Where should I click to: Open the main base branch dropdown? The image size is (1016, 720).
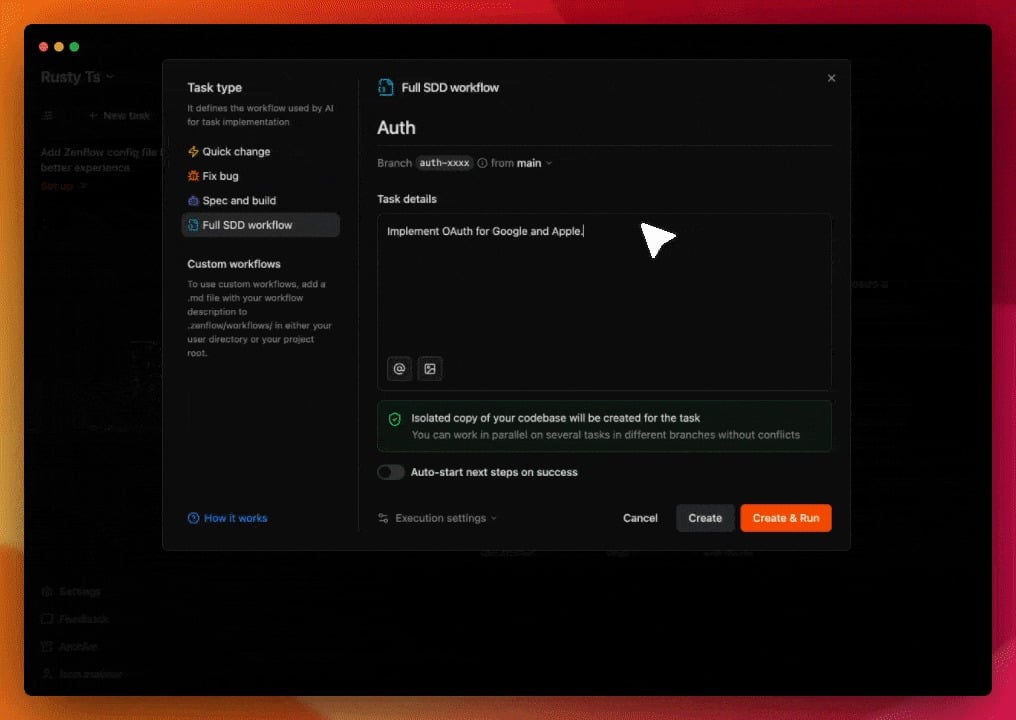[534, 163]
